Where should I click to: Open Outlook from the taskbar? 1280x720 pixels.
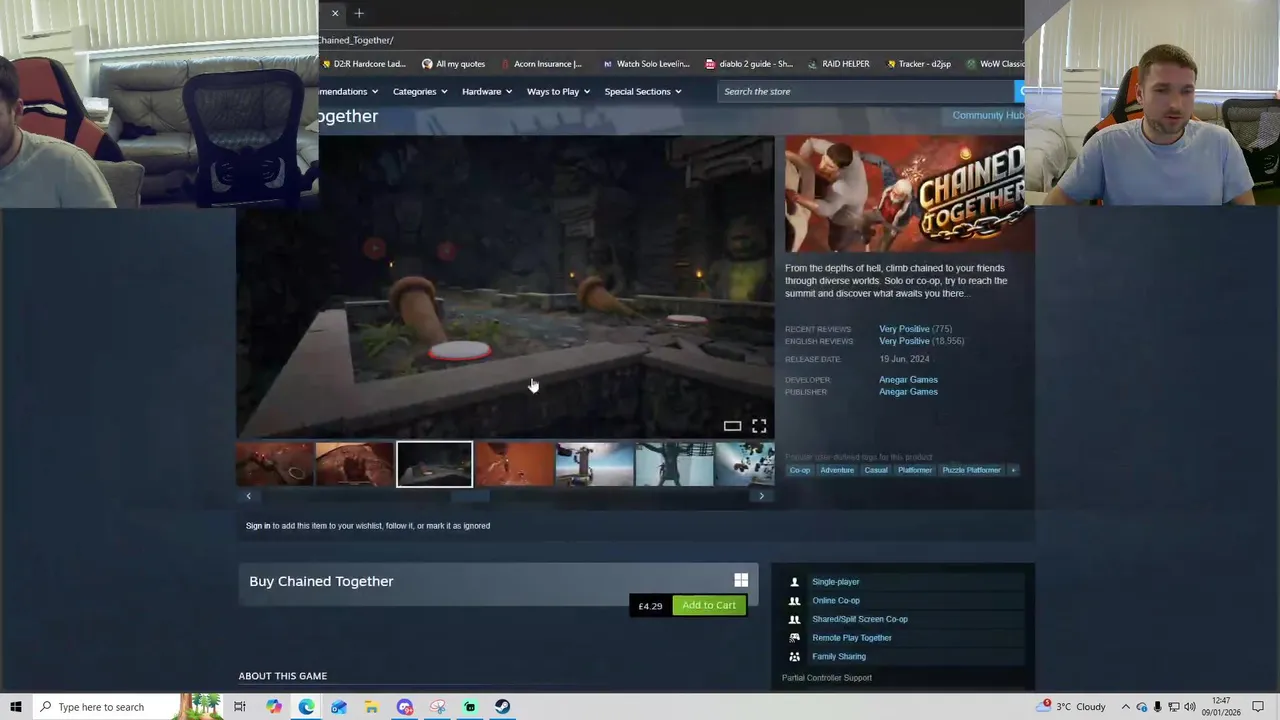point(339,707)
